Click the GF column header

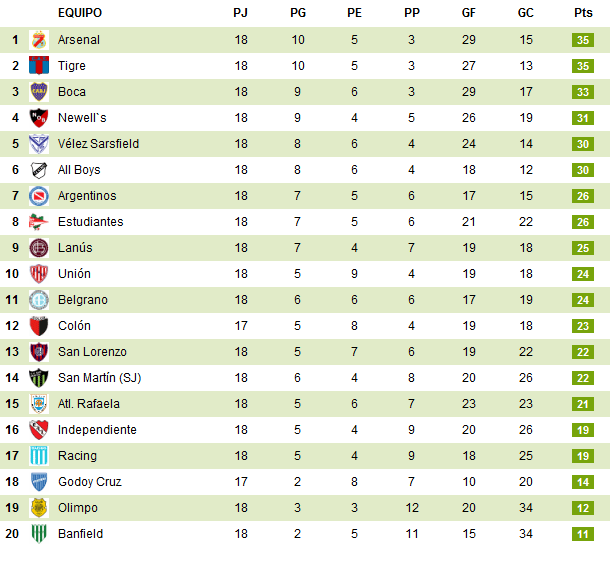tap(469, 13)
